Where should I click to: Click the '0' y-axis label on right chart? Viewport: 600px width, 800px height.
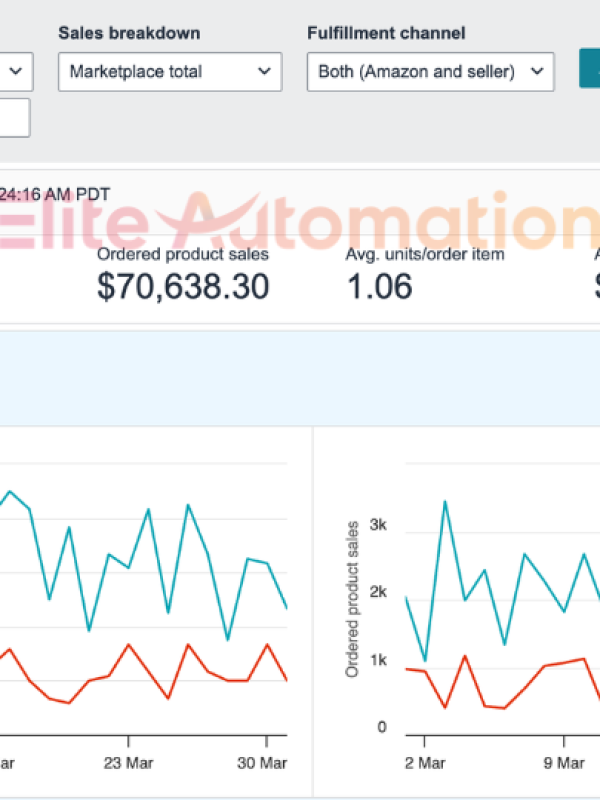(x=382, y=727)
